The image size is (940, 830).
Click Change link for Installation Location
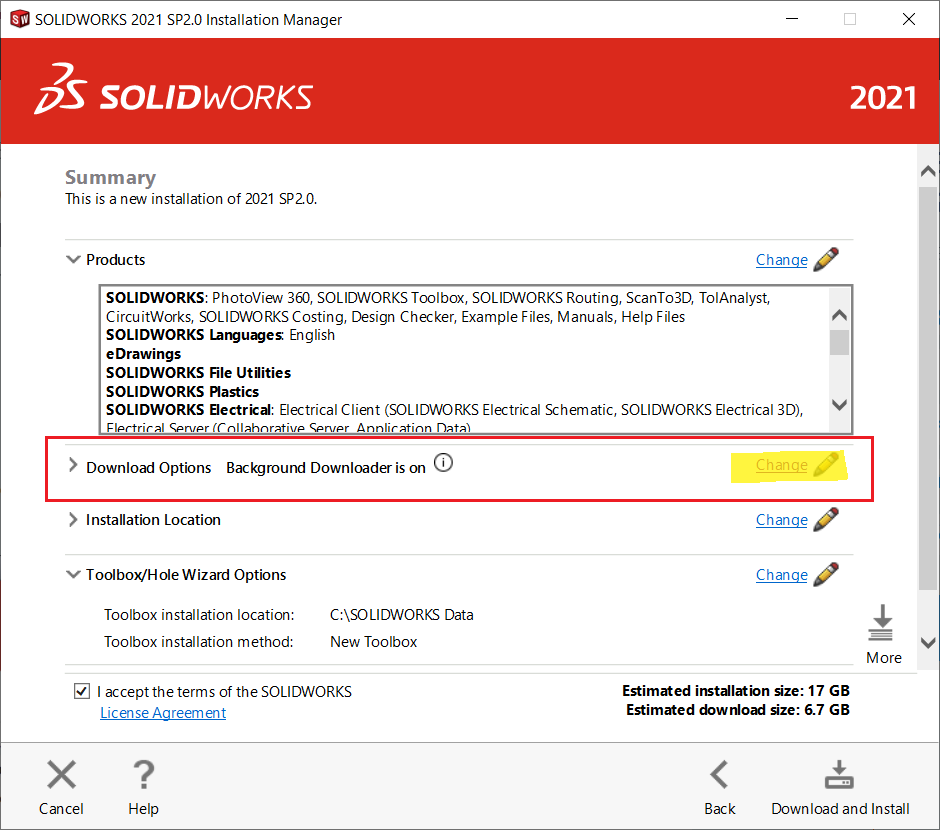pyautogui.click(x=781, y=520)
